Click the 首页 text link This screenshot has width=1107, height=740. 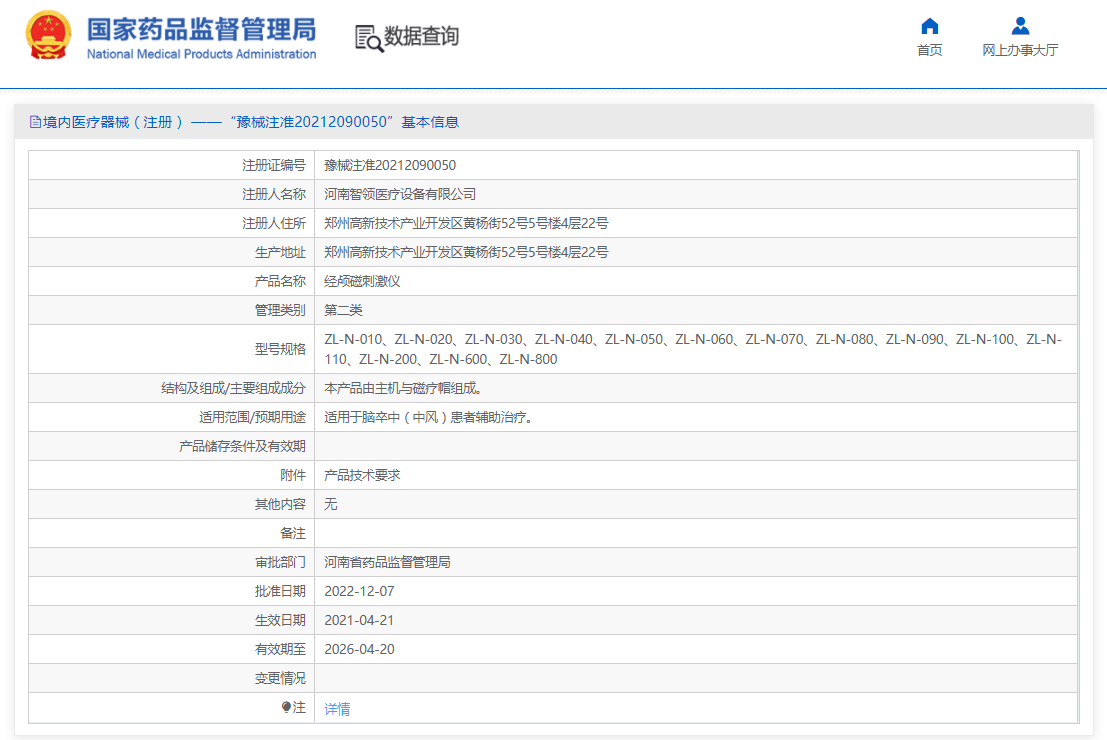pos(929,50)
